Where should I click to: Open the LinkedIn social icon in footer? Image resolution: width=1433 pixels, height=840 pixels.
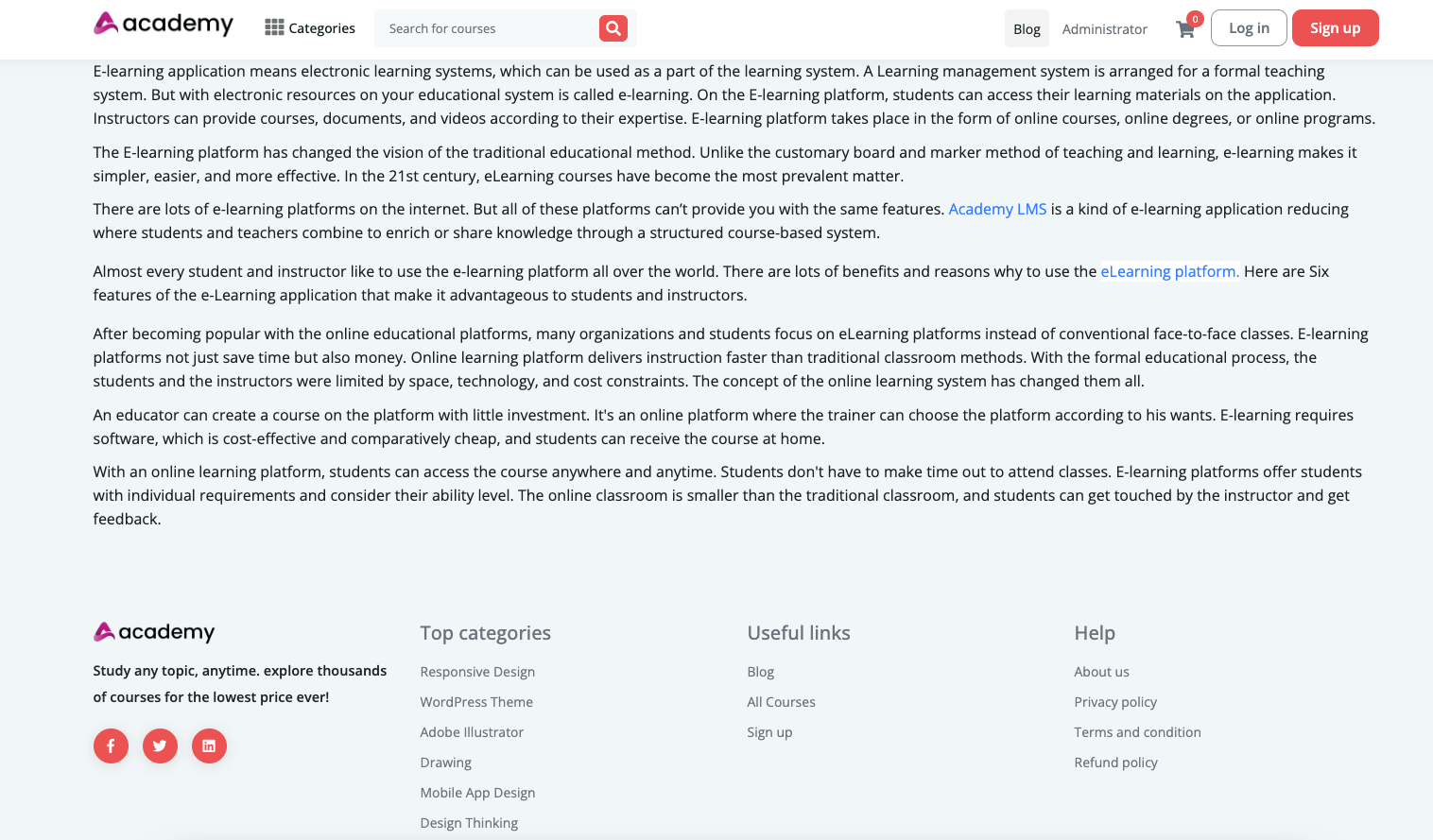[x=209, y=746]
